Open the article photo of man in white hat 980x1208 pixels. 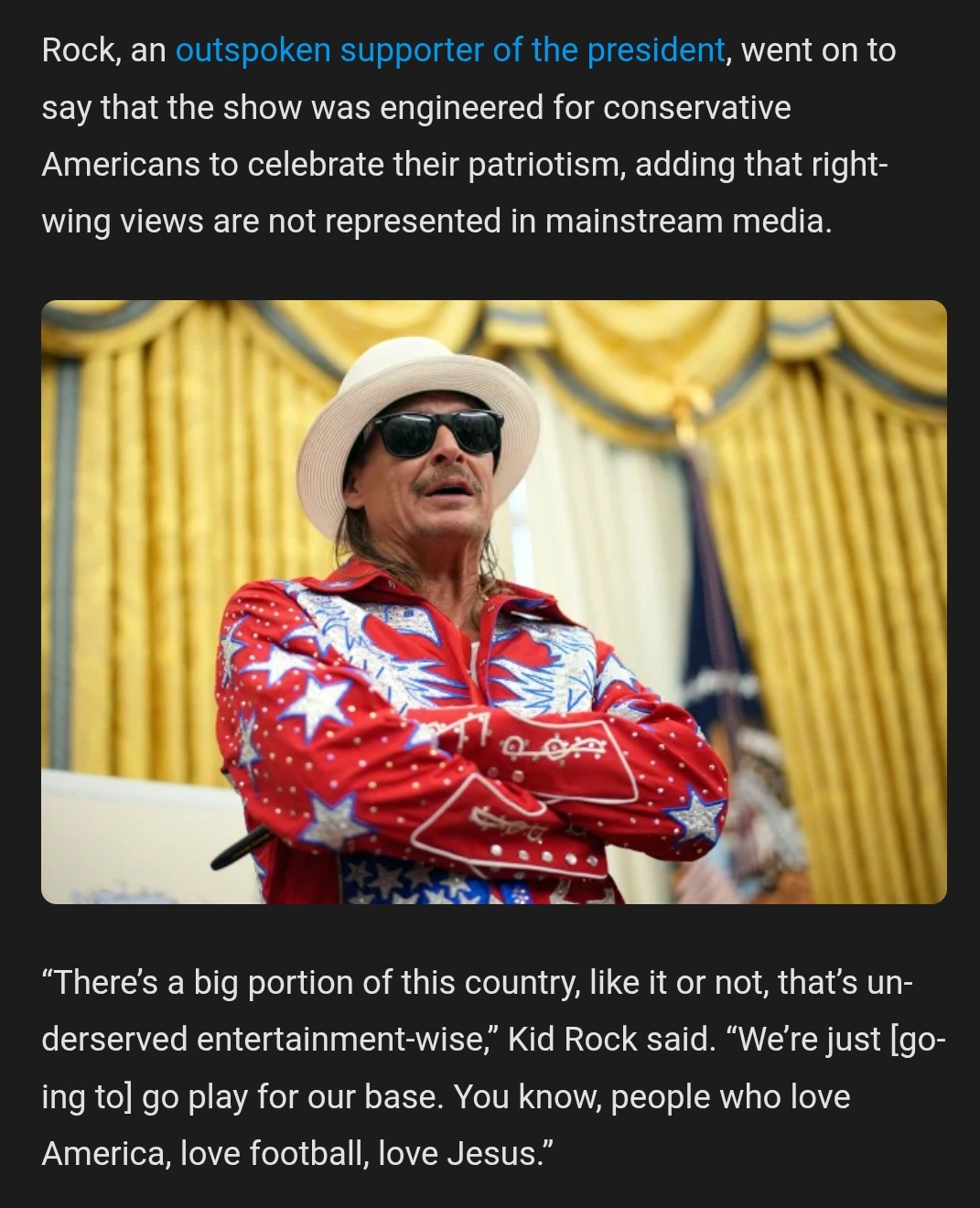pyautogui.click(x=494, y=602)
